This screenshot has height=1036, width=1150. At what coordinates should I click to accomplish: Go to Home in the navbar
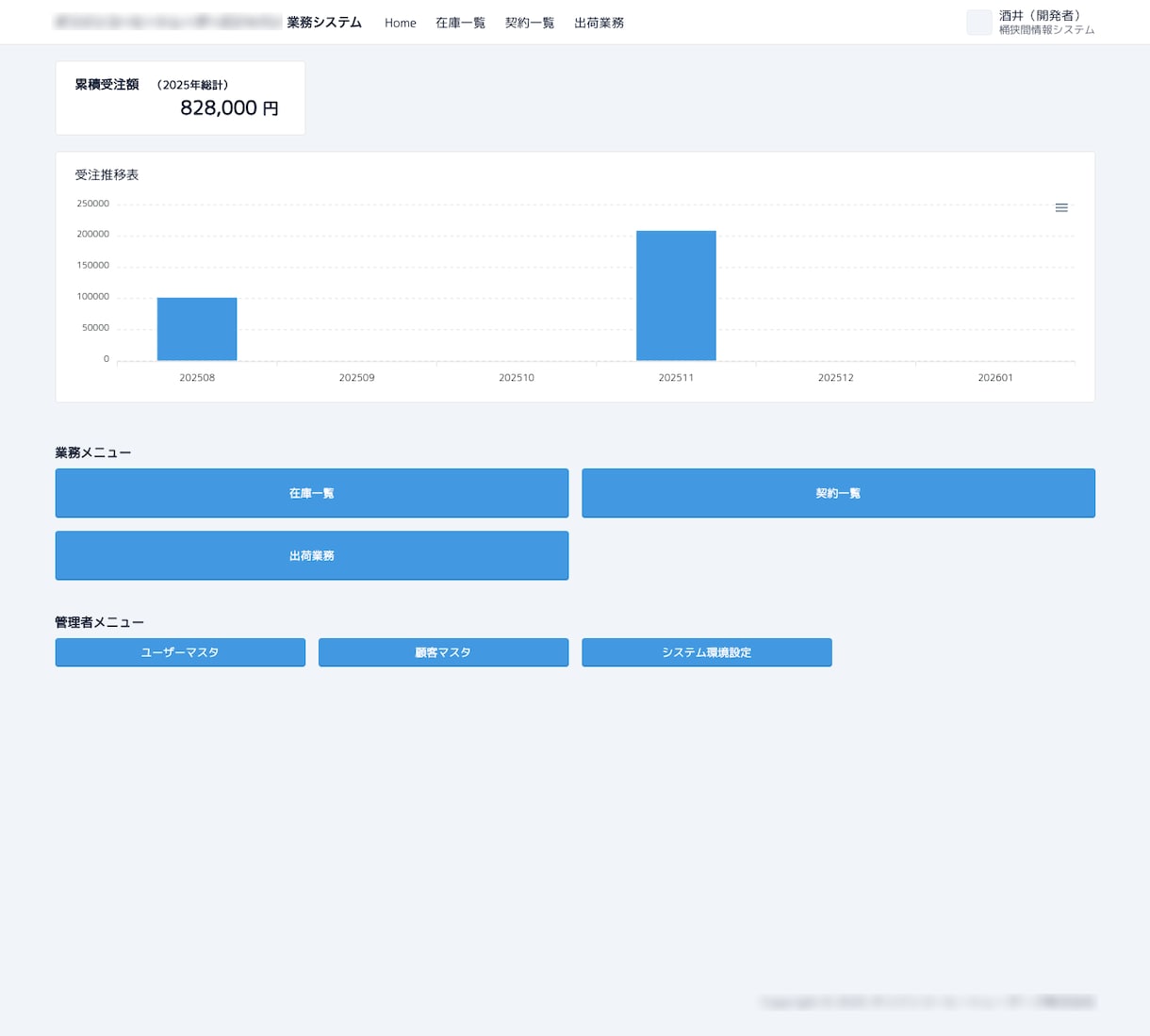click(x=401, y=23)
